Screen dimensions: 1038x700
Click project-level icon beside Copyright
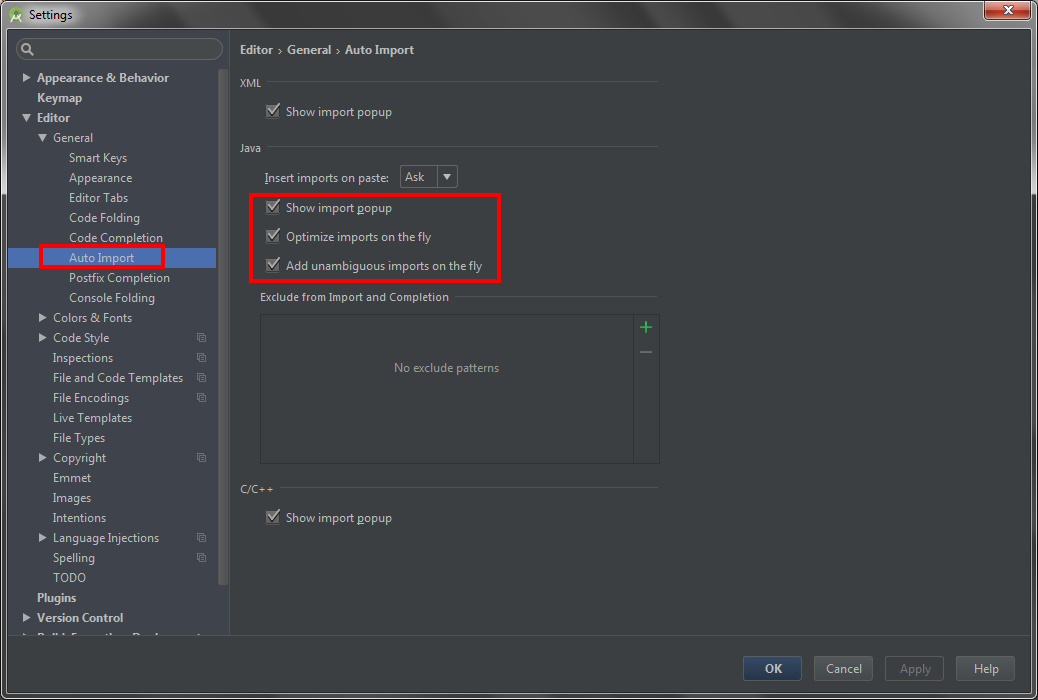(x=201, y=458)
